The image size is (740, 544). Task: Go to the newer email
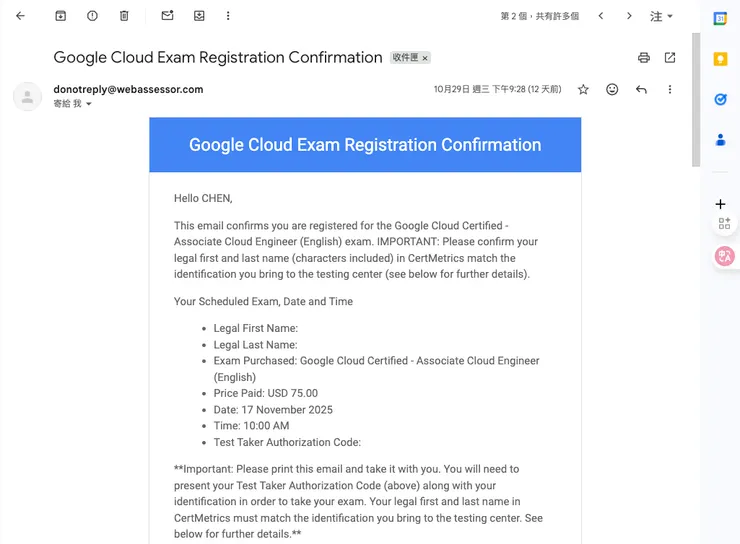click(x=600, y=16)
